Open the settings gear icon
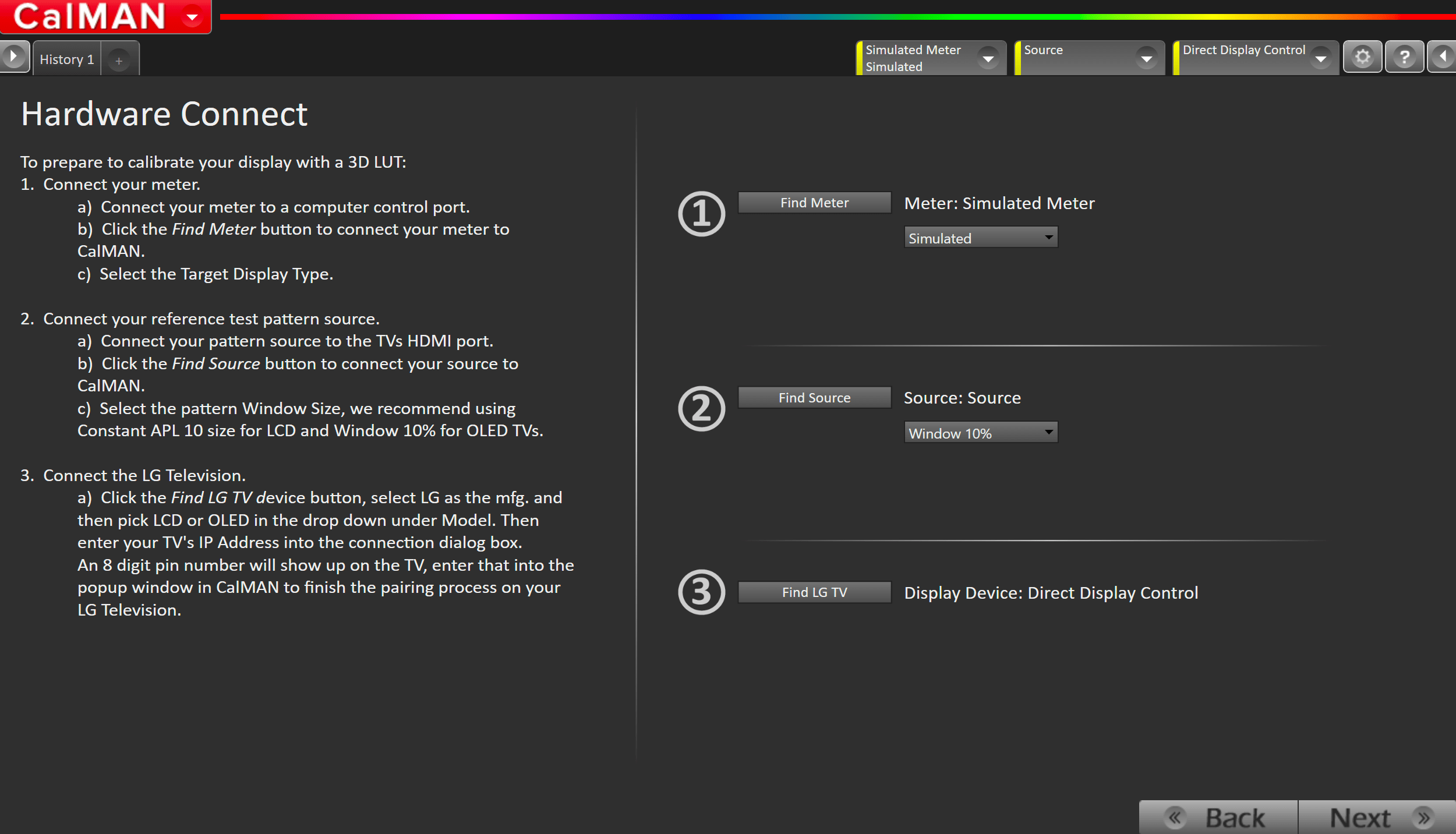1456x834 pixels. (x=1362, y=57)
